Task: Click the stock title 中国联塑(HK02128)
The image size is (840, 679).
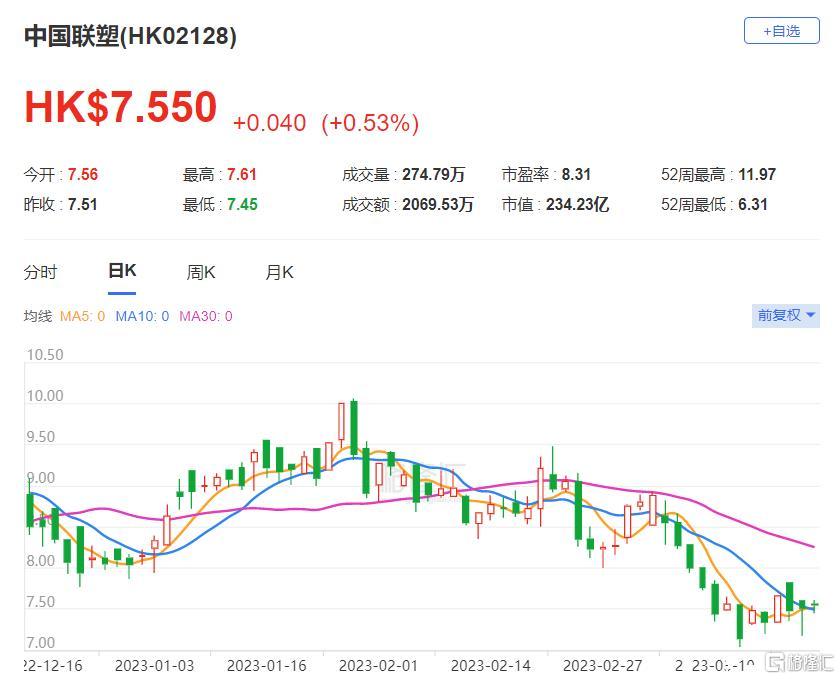Action: 130,36
